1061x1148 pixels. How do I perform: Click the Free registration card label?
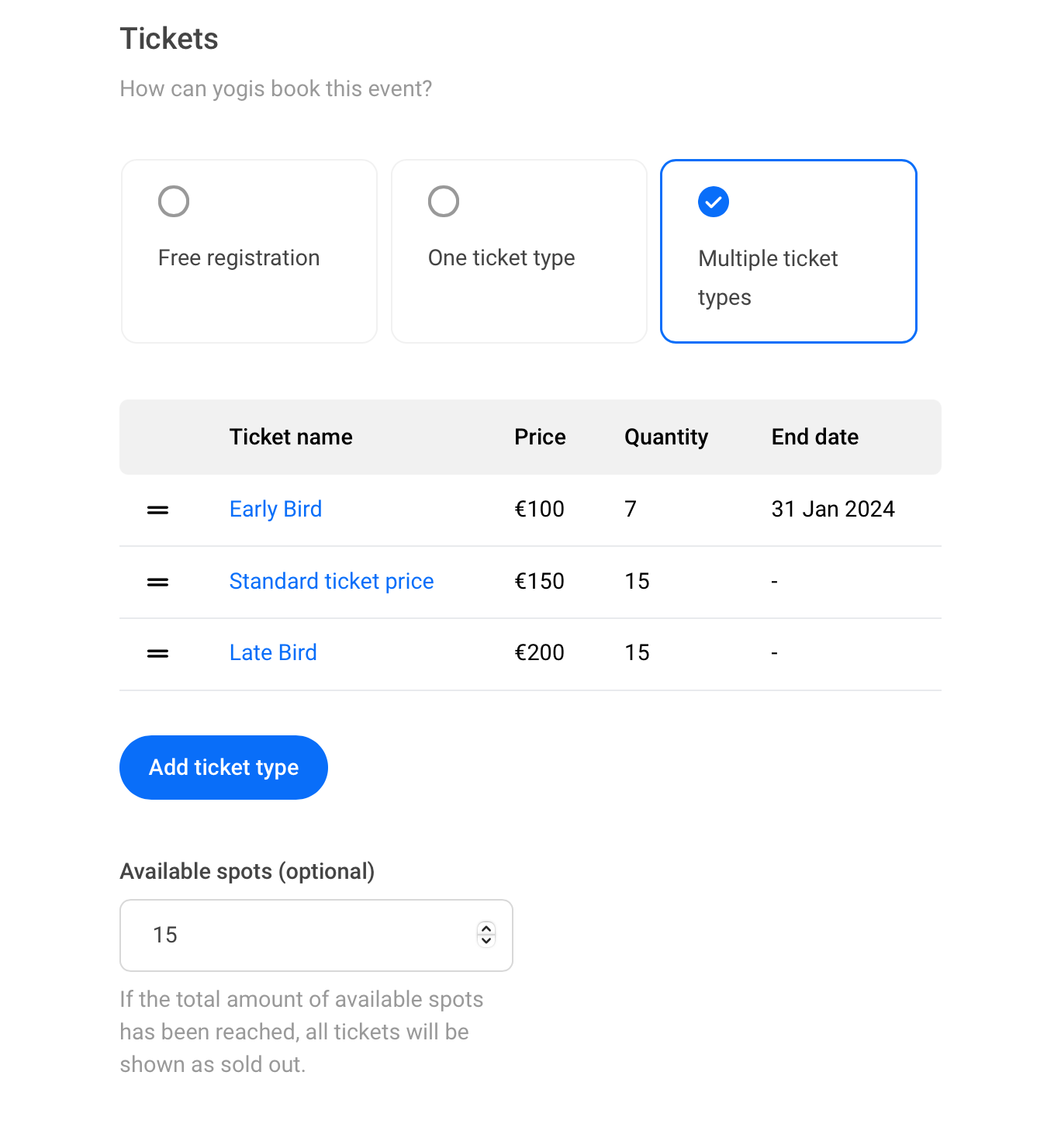point(239,258)
